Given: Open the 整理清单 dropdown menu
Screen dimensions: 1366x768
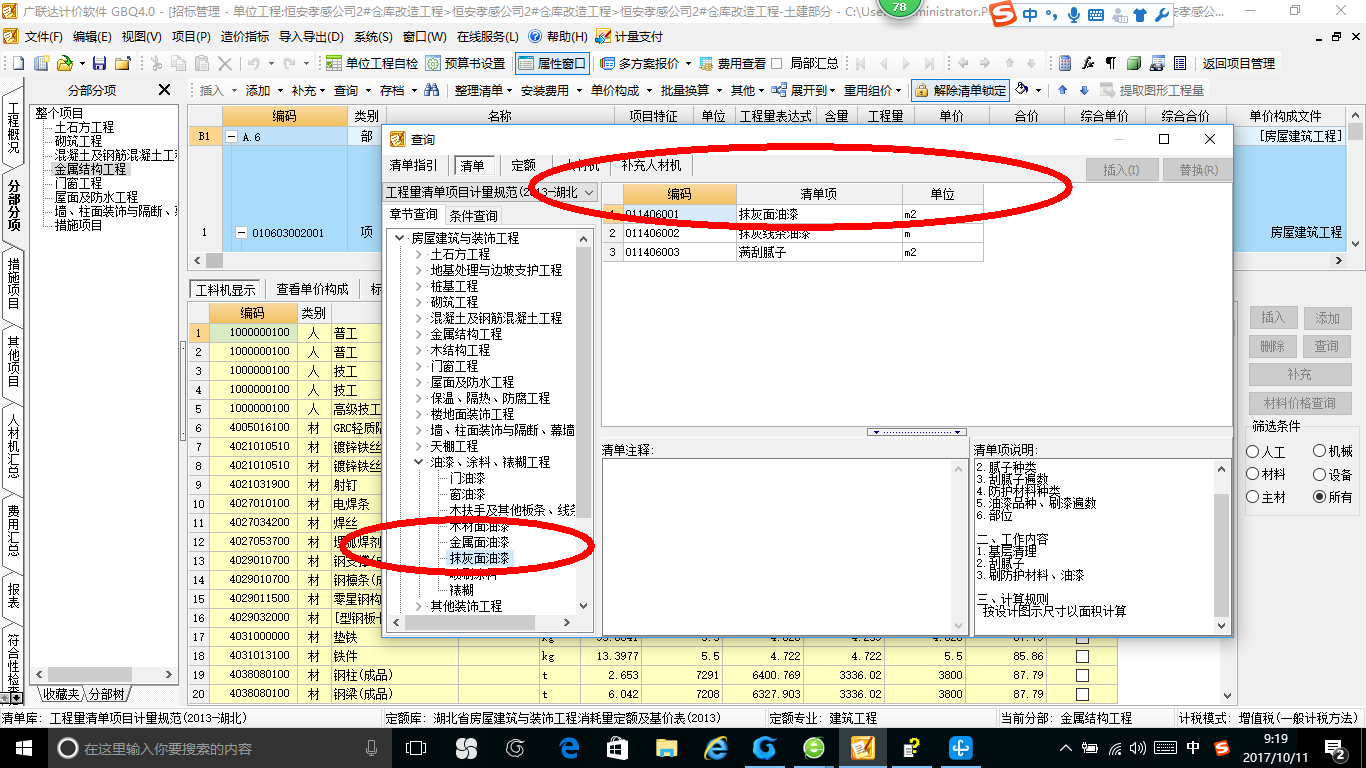Looking at the screenshot, I should click(x=485, y=90).
